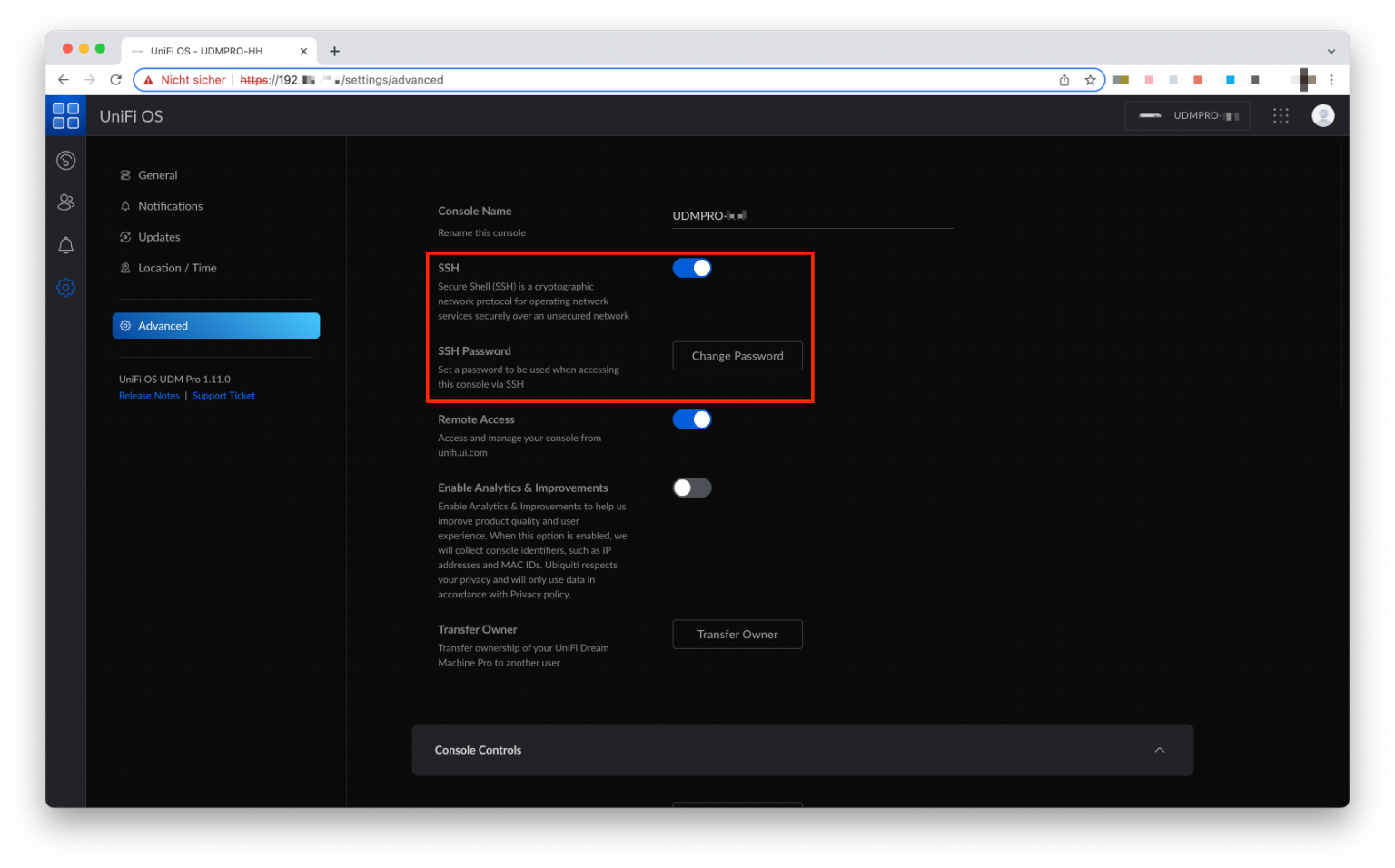The image size is (1395, 868).
Task: Open the Release Notes link
Action: 149,396
